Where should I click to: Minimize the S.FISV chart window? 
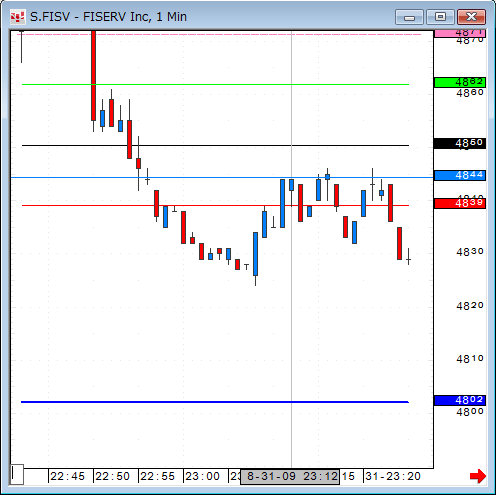[409, 17]
